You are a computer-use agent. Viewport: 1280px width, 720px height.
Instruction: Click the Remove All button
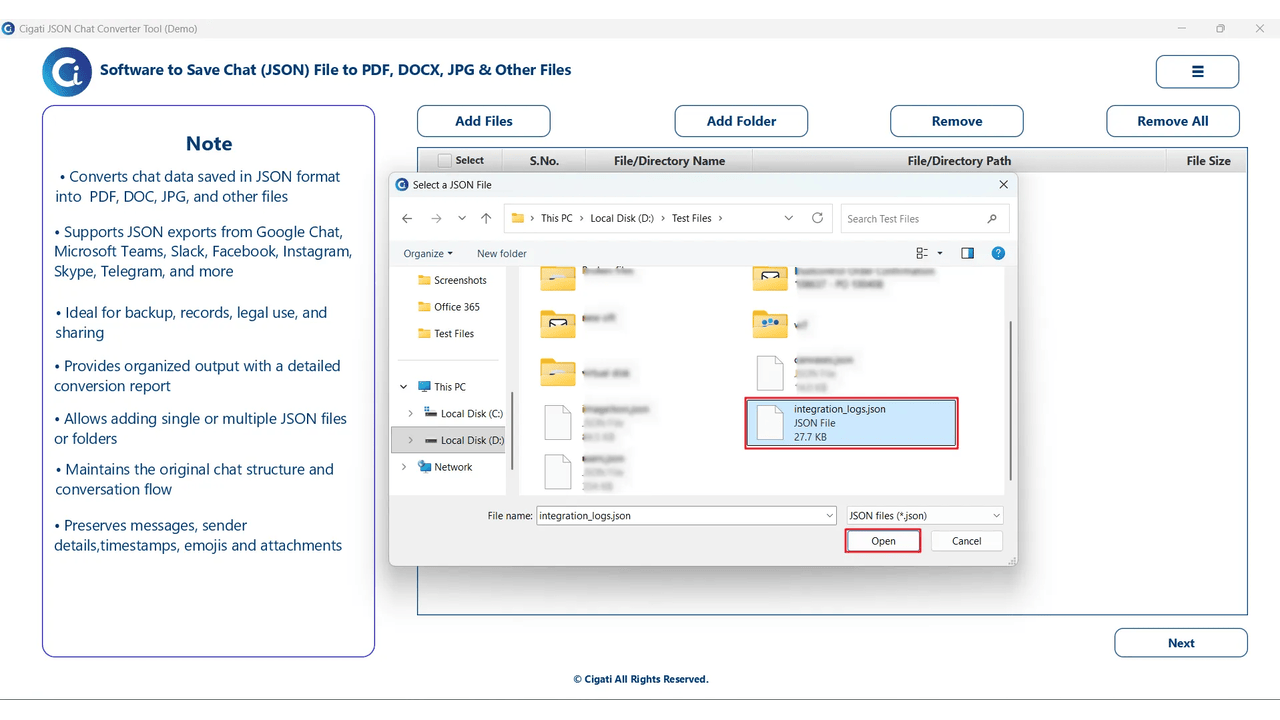tap(1173, 121)
